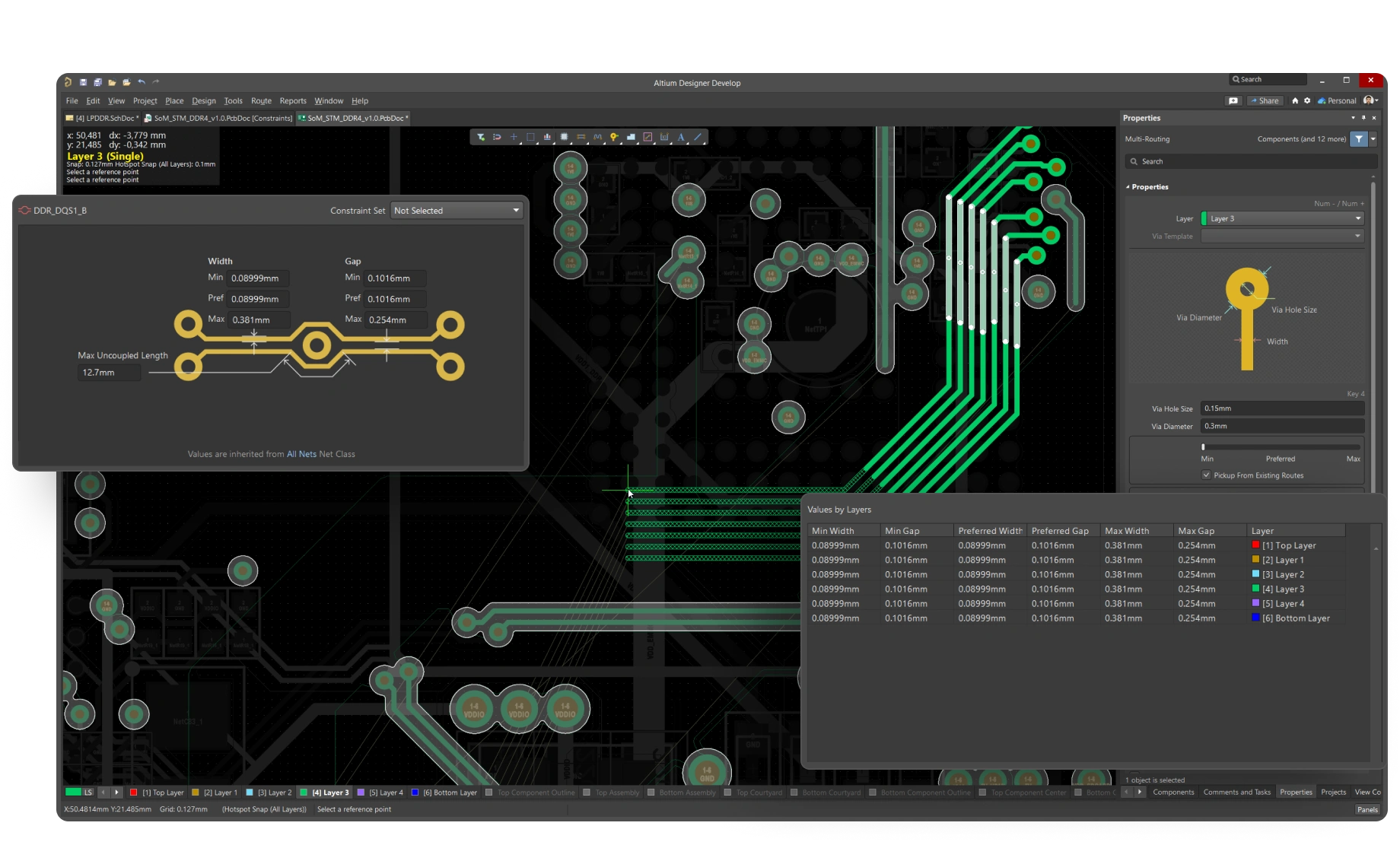Open the Route menu
Viewport: 1400px width, 864px height.
[261, 100]
